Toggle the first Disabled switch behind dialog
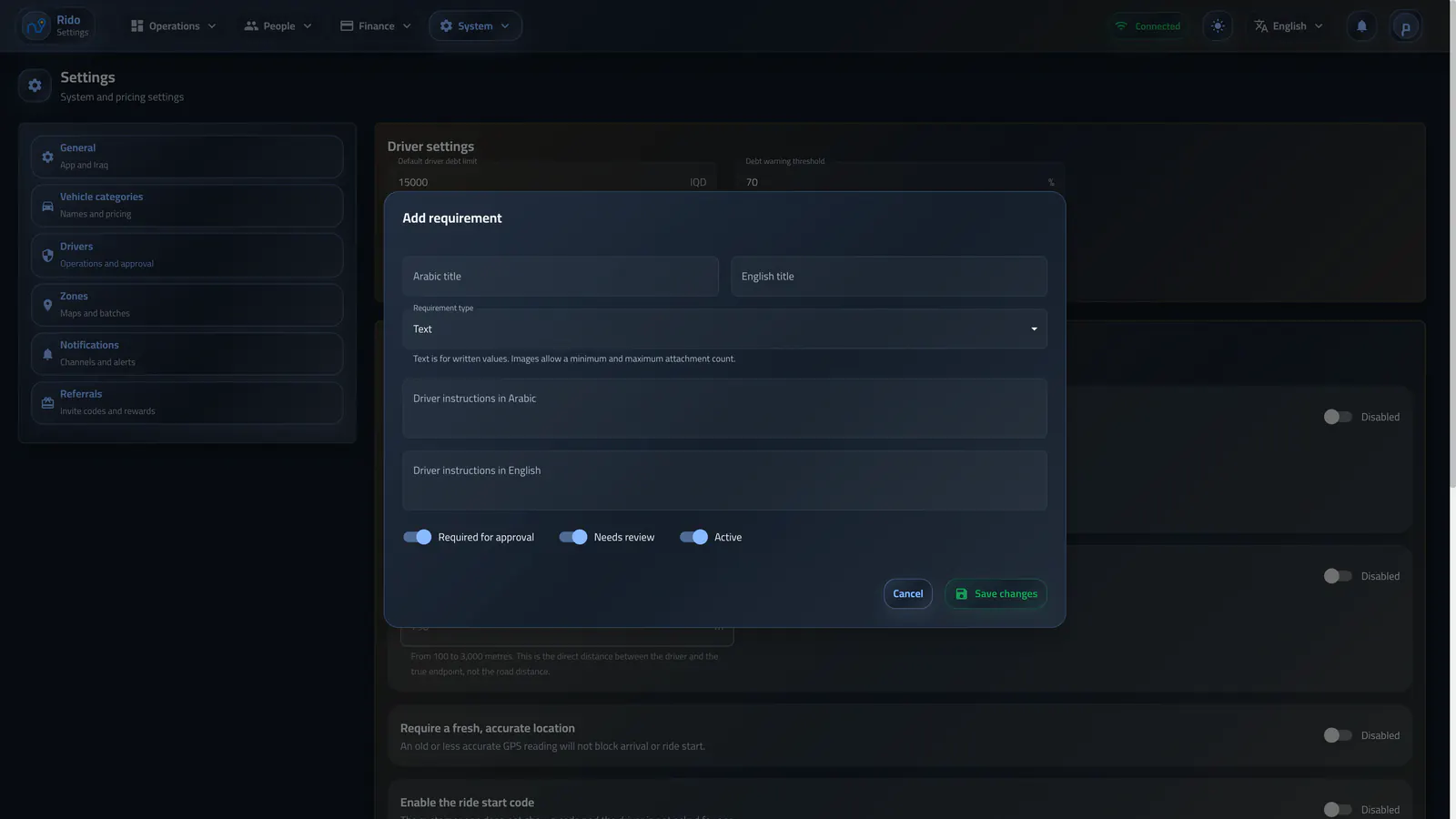1456x819 pixels. point(1338,417)
